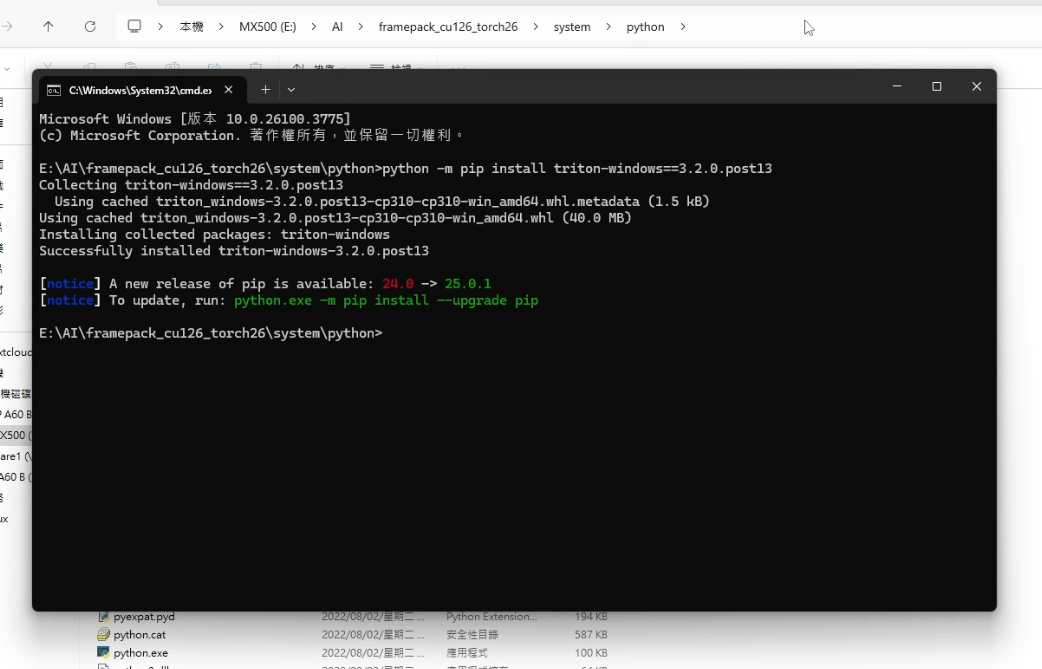The width and height of the screenshot is (1042, 669).
Task: Maximize the terminal window
Action: (x=937, y=86)
